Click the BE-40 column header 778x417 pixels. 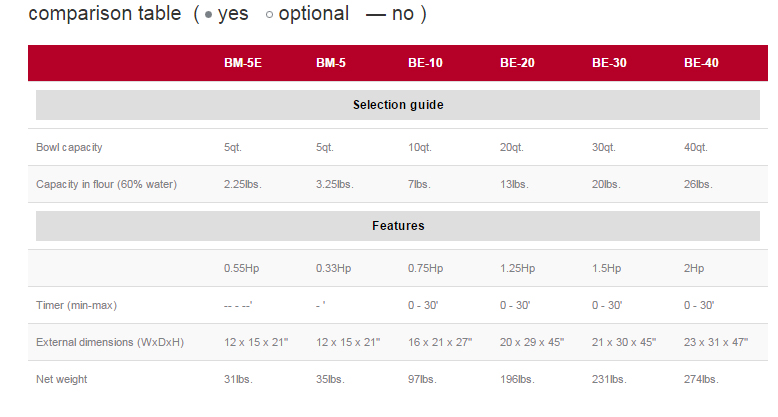(701, 62)
